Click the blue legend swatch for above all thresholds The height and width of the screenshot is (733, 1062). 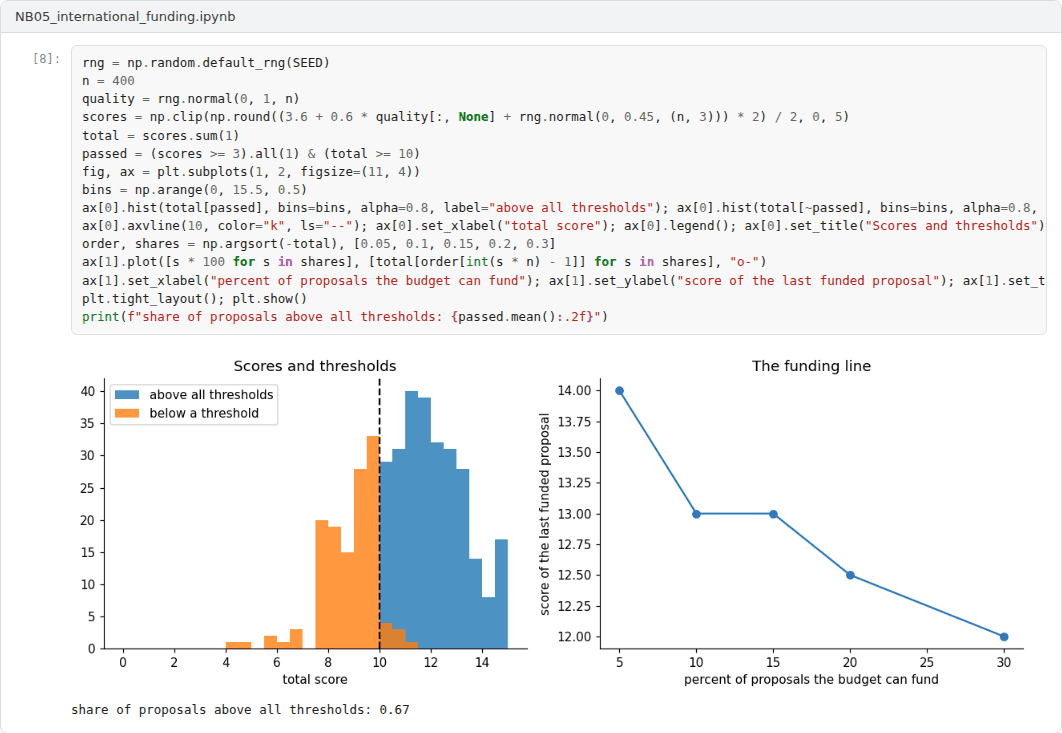[127, 394]
